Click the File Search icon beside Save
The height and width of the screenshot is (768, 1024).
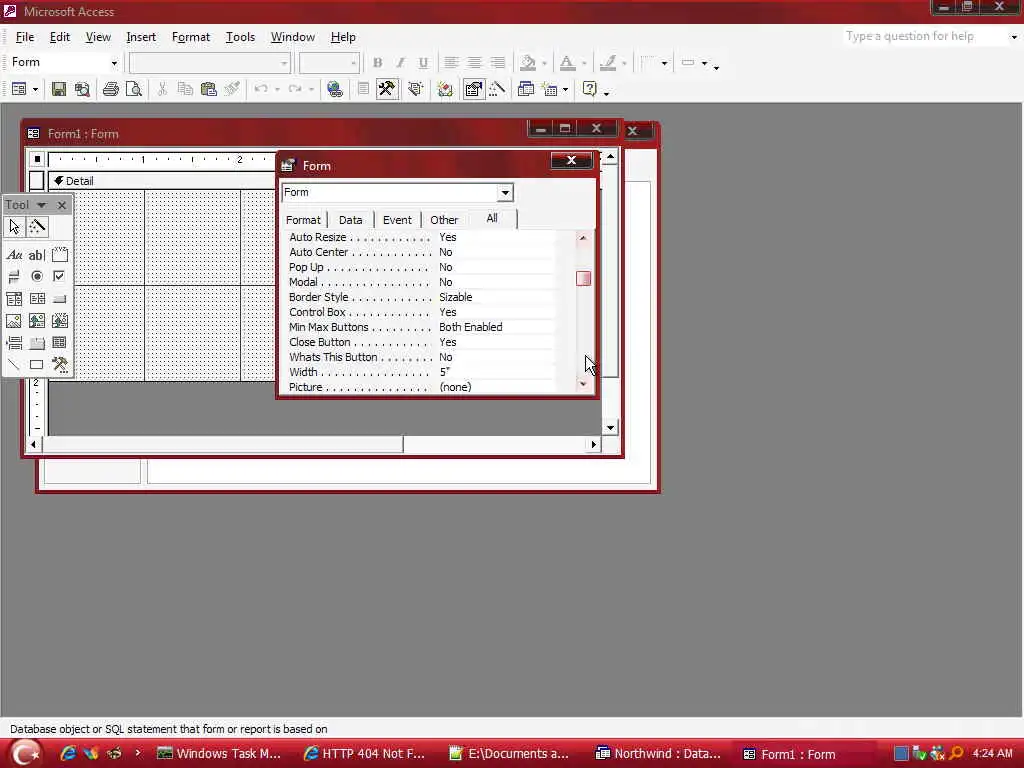[x=82, y=89]
